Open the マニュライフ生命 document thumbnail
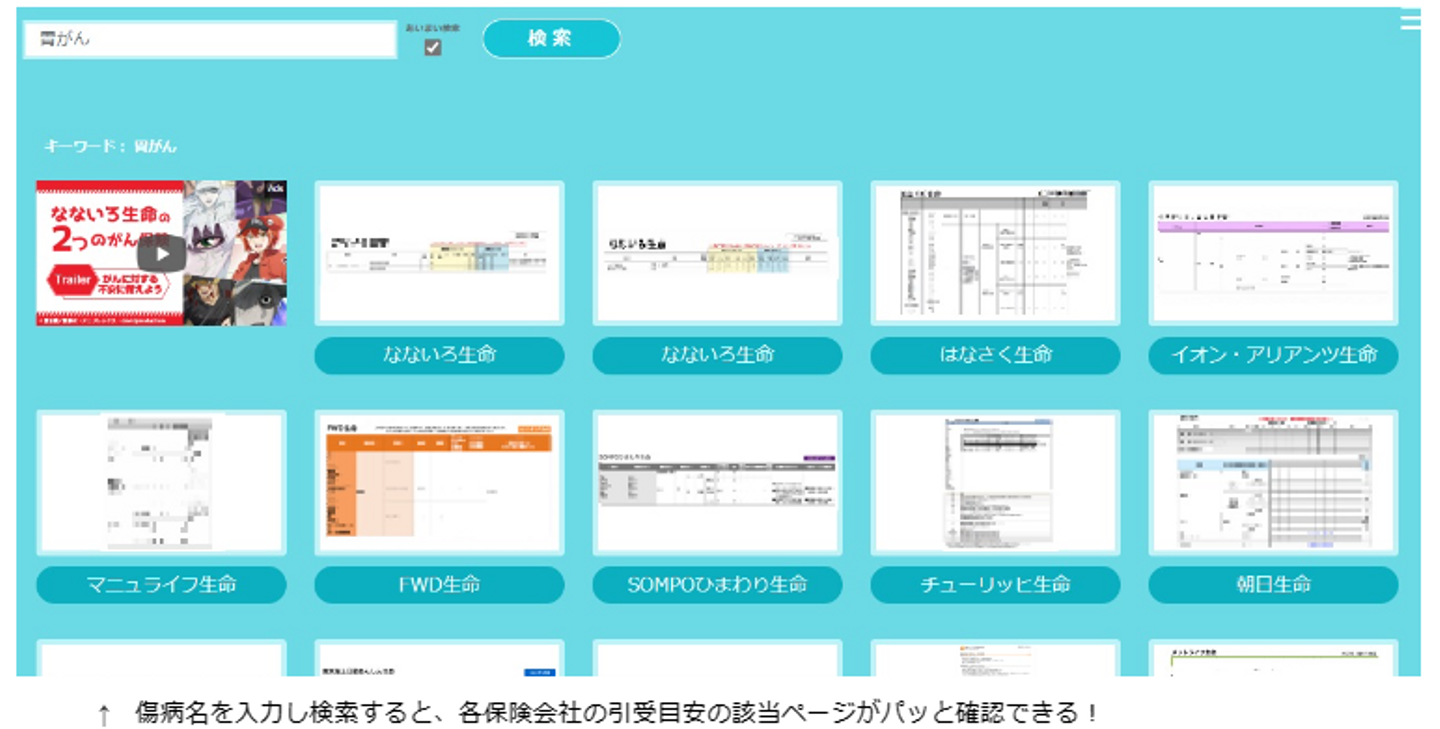The image size is (1440, 729). point(162,483)
